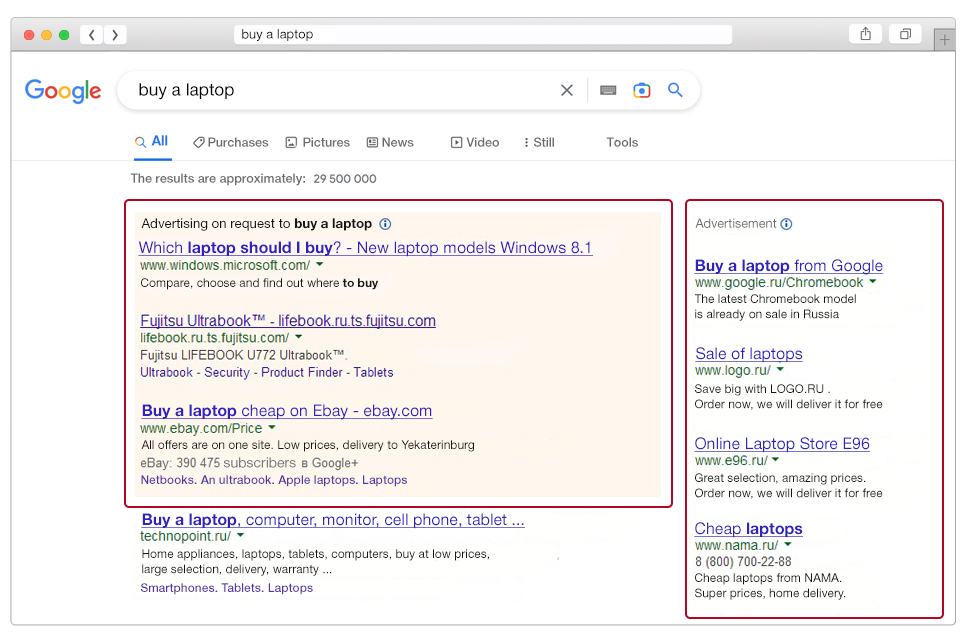The height and width of the screenshot is (638, 967).
Task: Expand dropdown next to www.nama.ru/
Action: pos(788,544)
